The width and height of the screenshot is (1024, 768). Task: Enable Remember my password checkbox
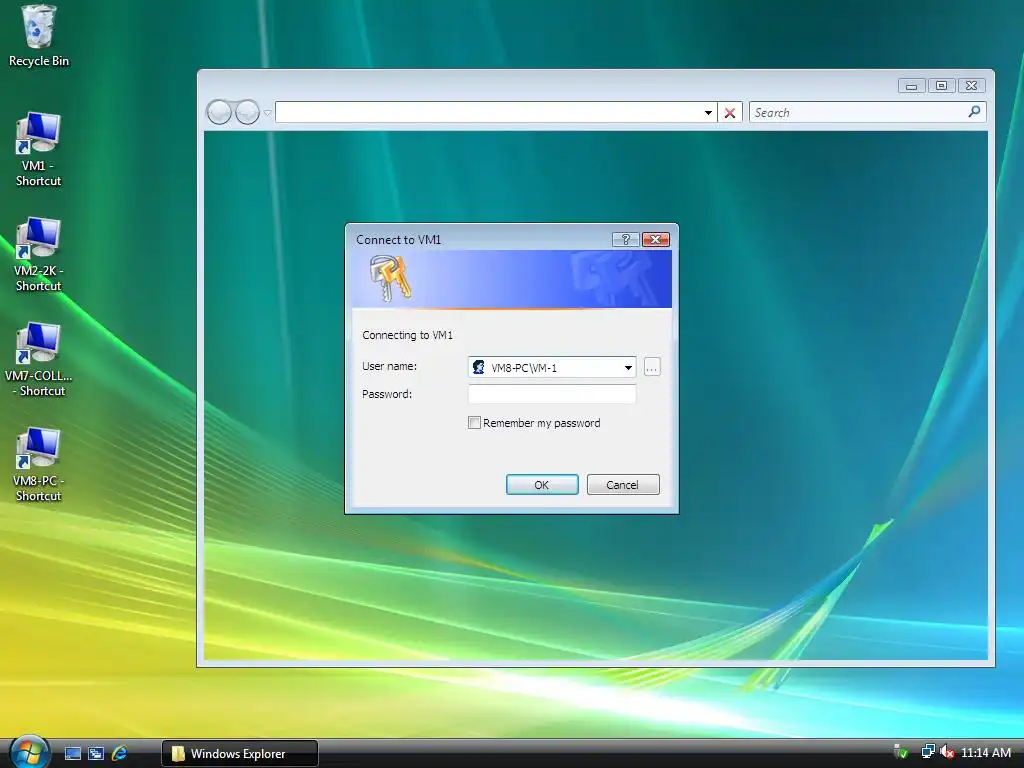pyautogui.click(x=475, y=423)
